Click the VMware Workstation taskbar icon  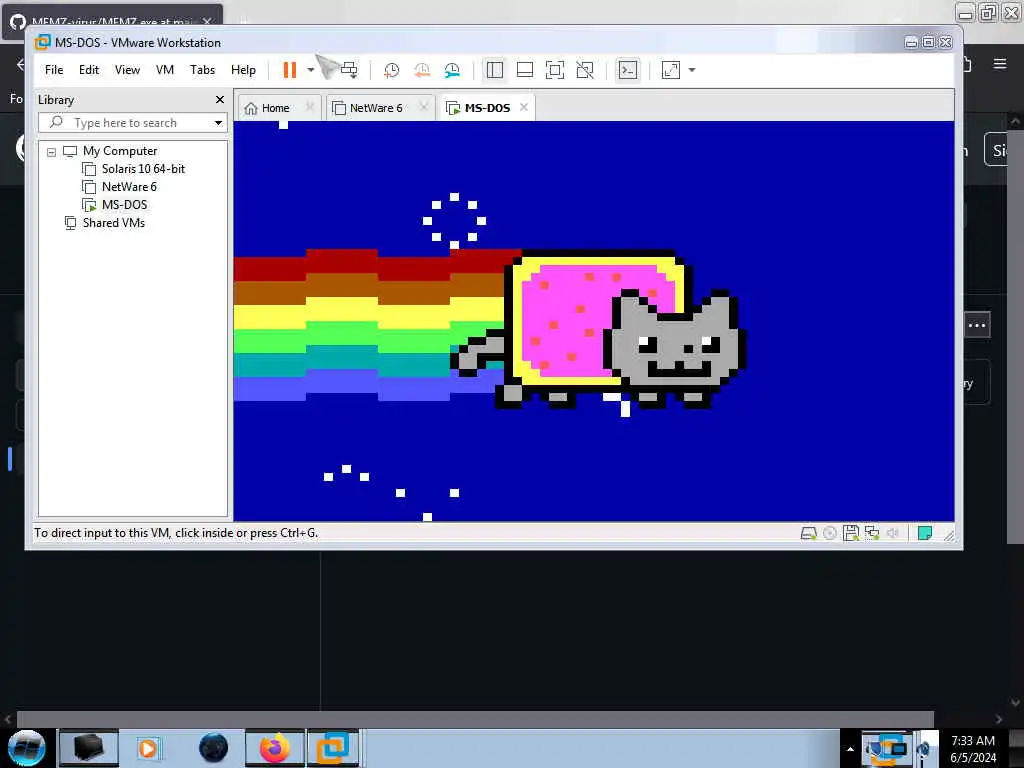point(333,748)
